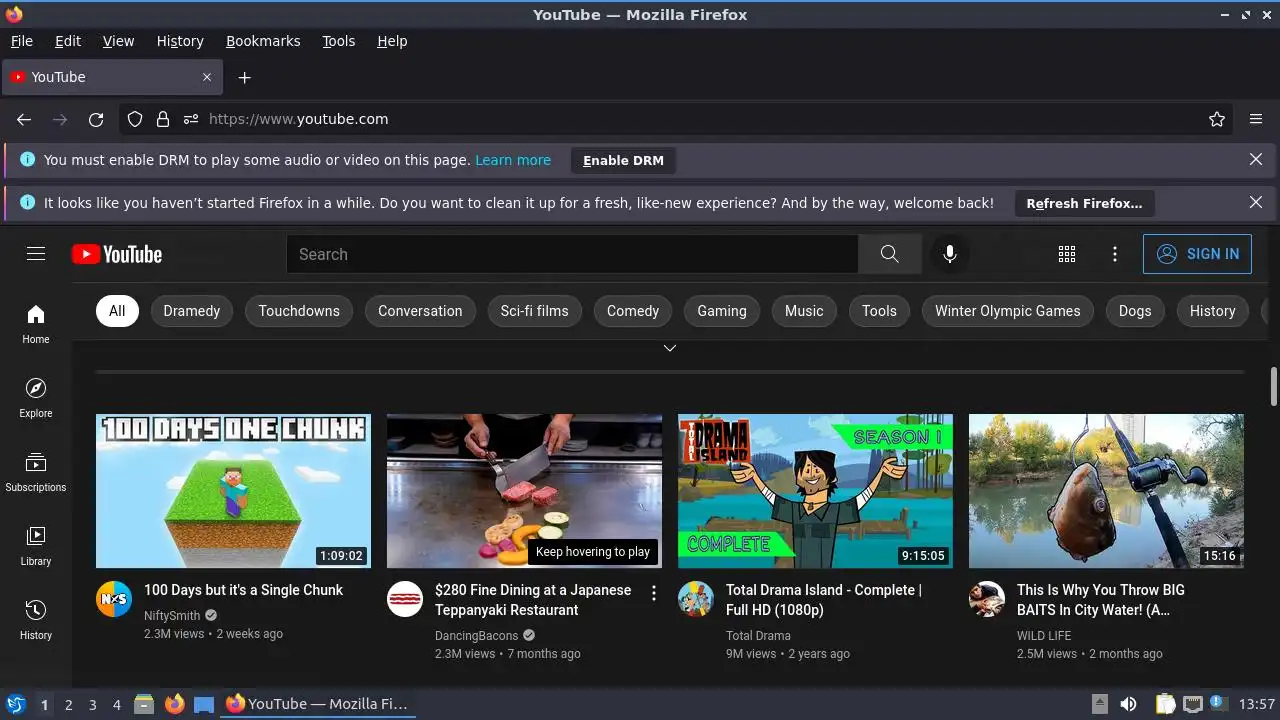This screenshot has width=1280, height=720.
Task: Open a new tab with plus button
Action: (244, 77)
